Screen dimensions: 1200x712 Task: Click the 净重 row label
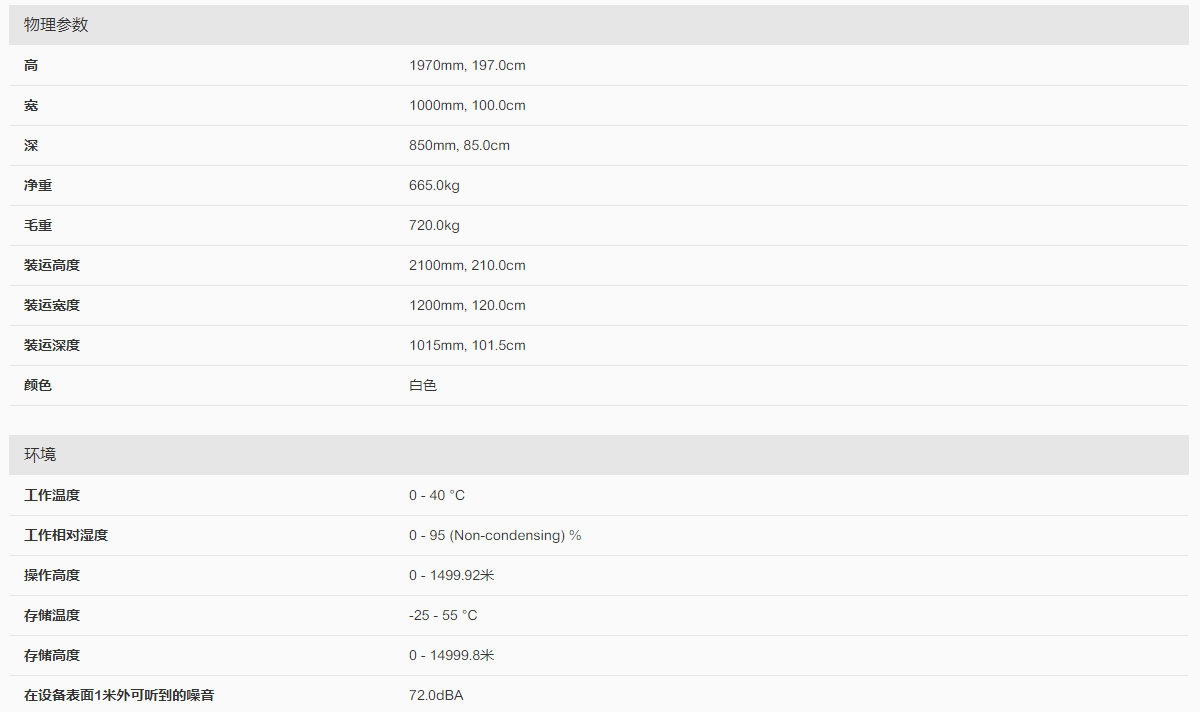(38, 186)
